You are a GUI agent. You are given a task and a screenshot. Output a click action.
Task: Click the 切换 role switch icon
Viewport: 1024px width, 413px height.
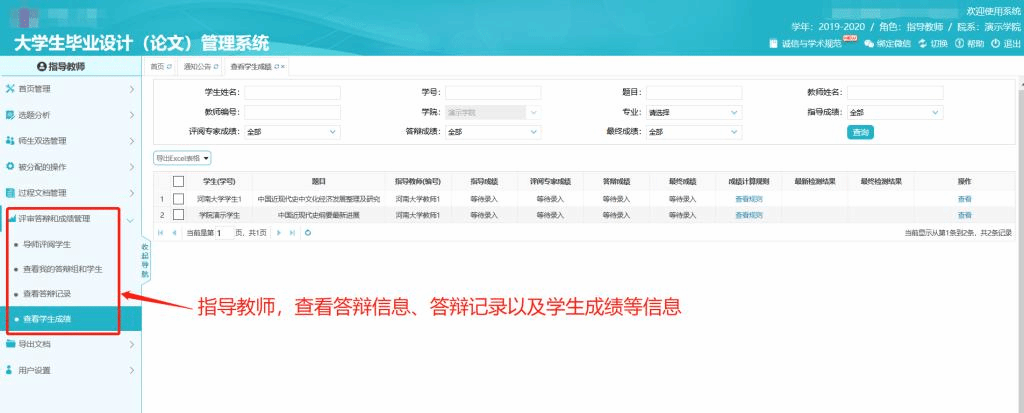click(x=920, y=44)
